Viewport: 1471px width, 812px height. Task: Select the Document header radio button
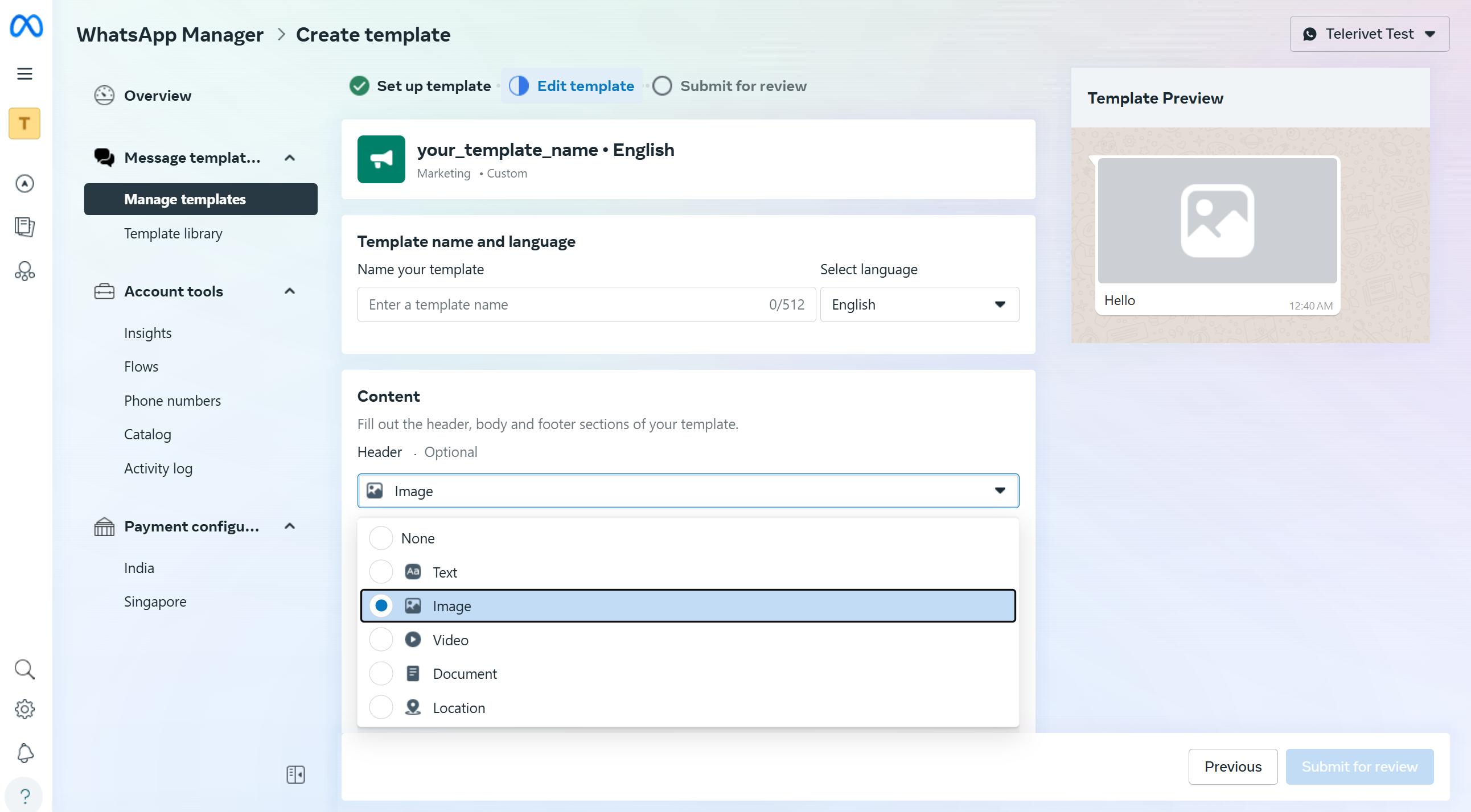click(x=381, y=673)
